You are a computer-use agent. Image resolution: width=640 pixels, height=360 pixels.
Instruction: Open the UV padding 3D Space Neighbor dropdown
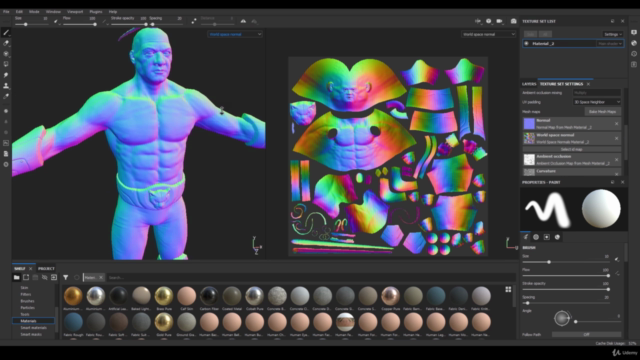[x=597, y=102]
